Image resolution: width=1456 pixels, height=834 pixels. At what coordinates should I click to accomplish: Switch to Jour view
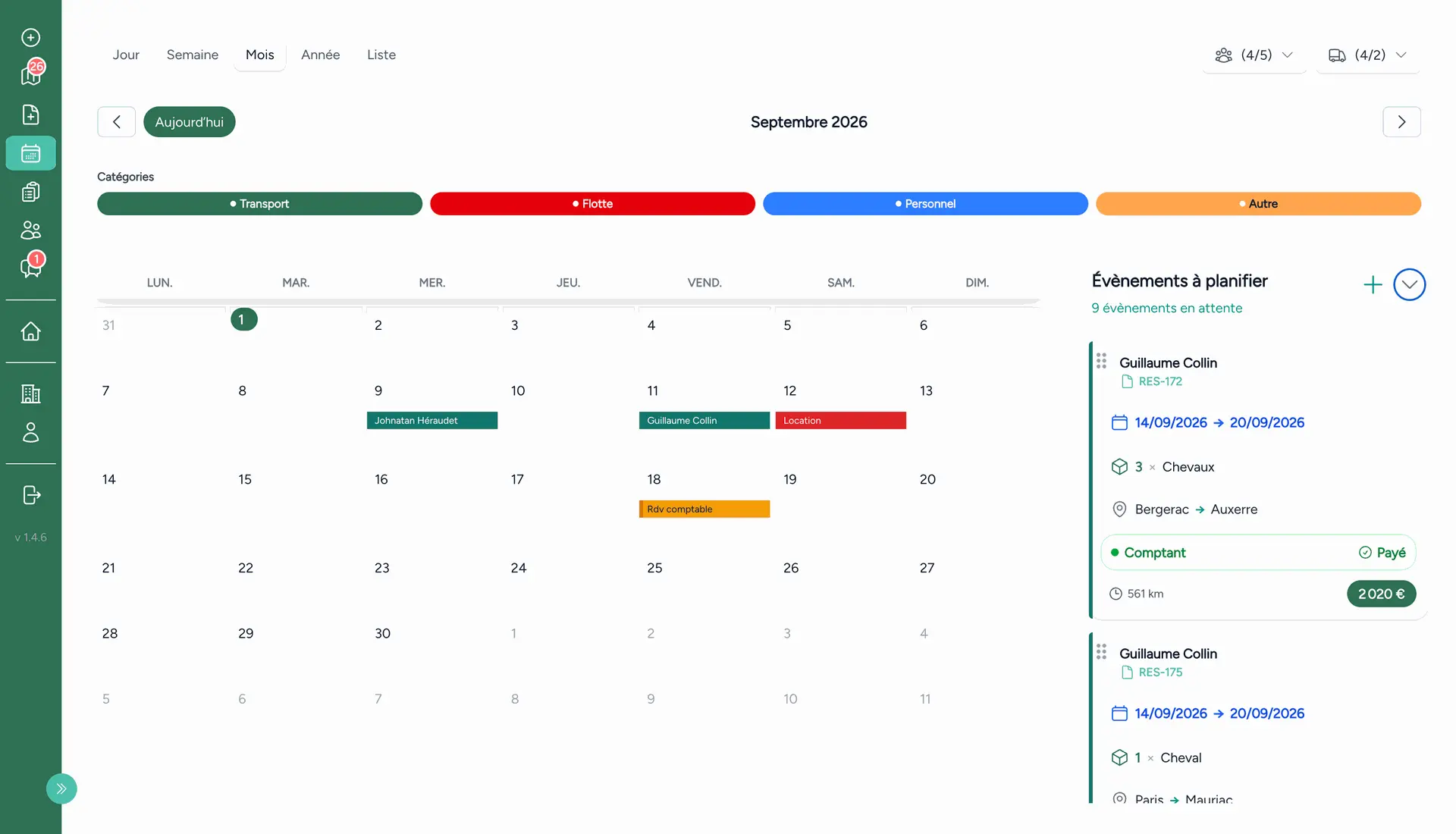tap(126, 55)
